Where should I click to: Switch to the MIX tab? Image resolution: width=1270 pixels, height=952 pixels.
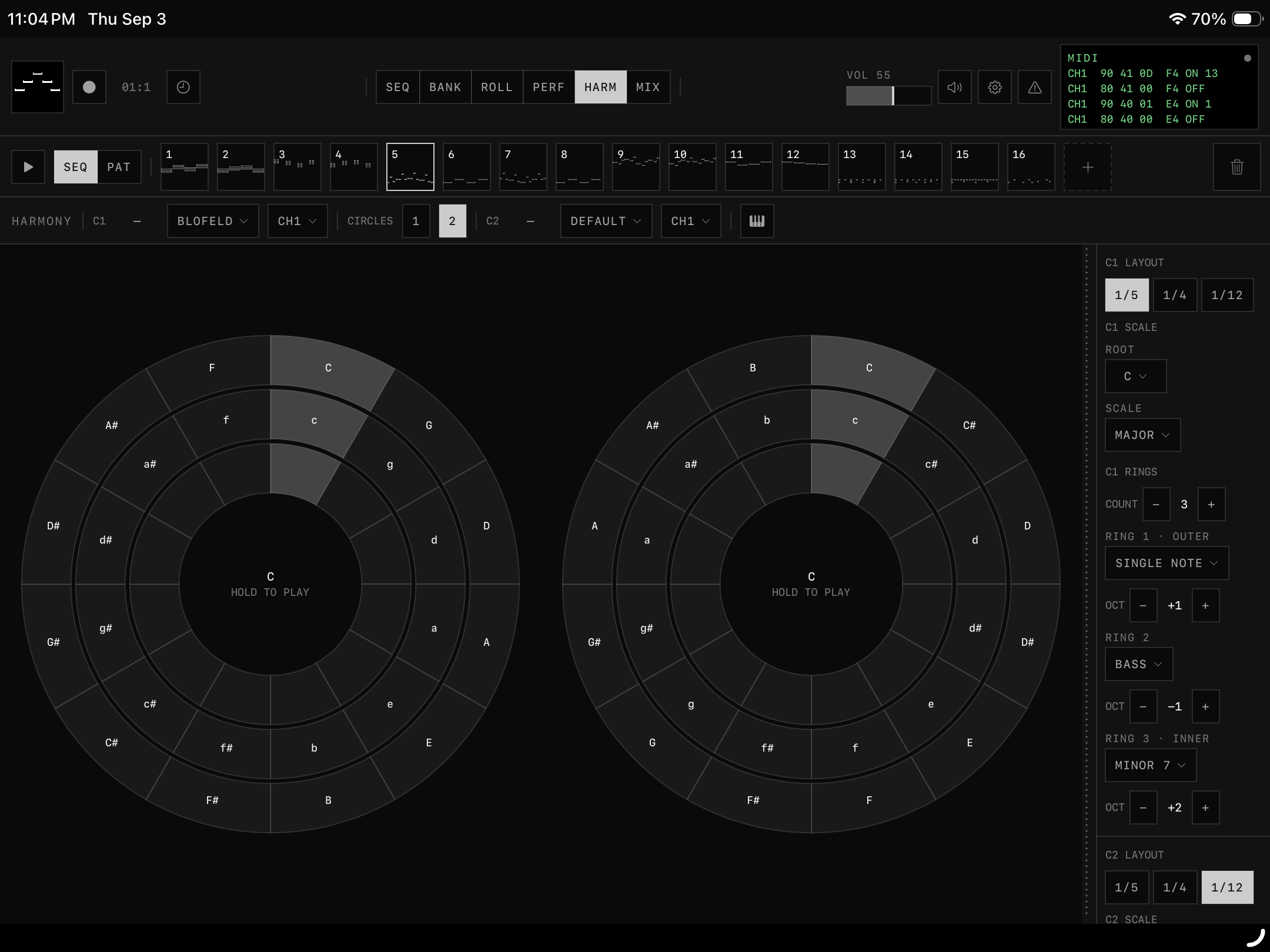pyautogui.click(x=649, y=87)
